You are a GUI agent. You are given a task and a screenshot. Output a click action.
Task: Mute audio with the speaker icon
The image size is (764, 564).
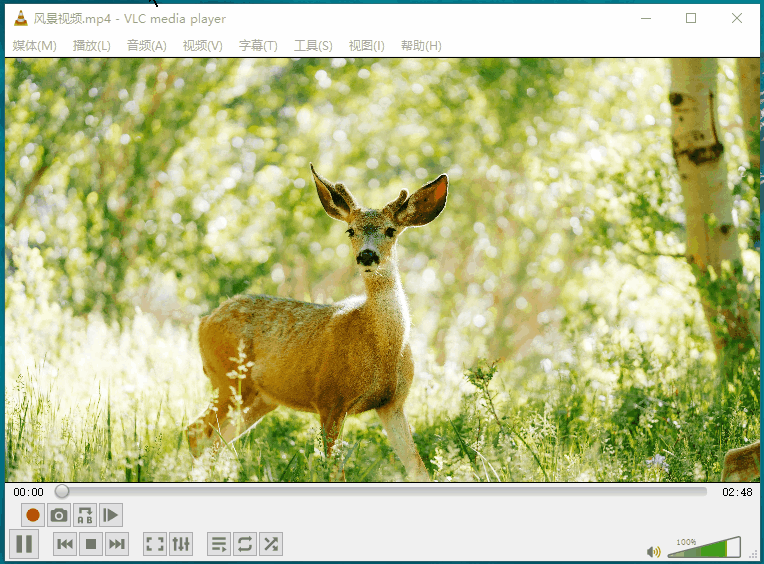pos(653,551)
